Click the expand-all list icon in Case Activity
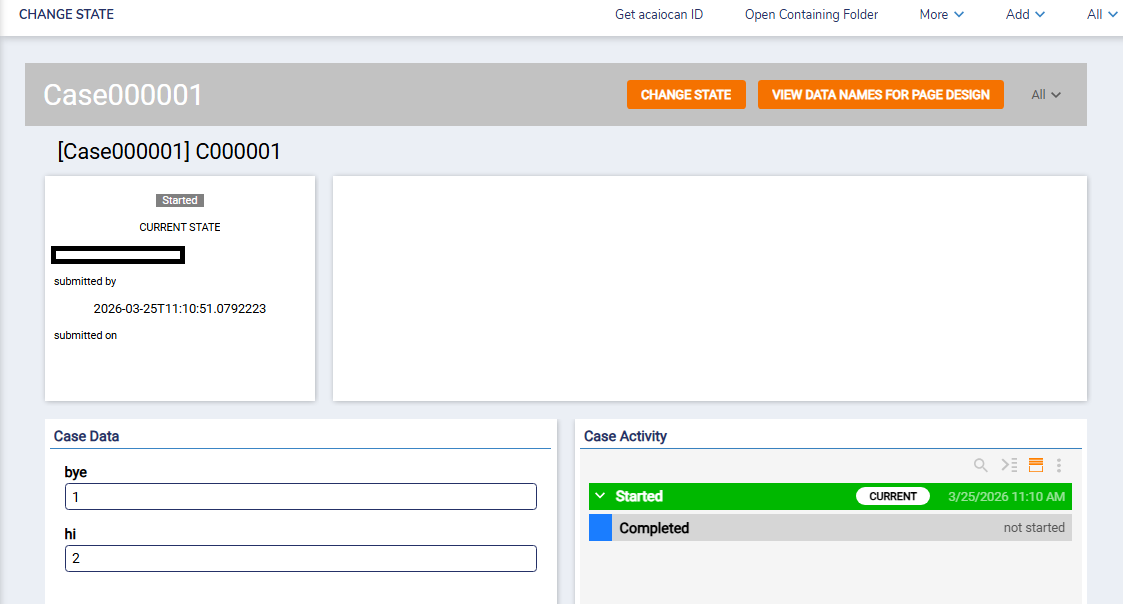Viewport: 1123px width, 604px height. (x=1009, y=465)
